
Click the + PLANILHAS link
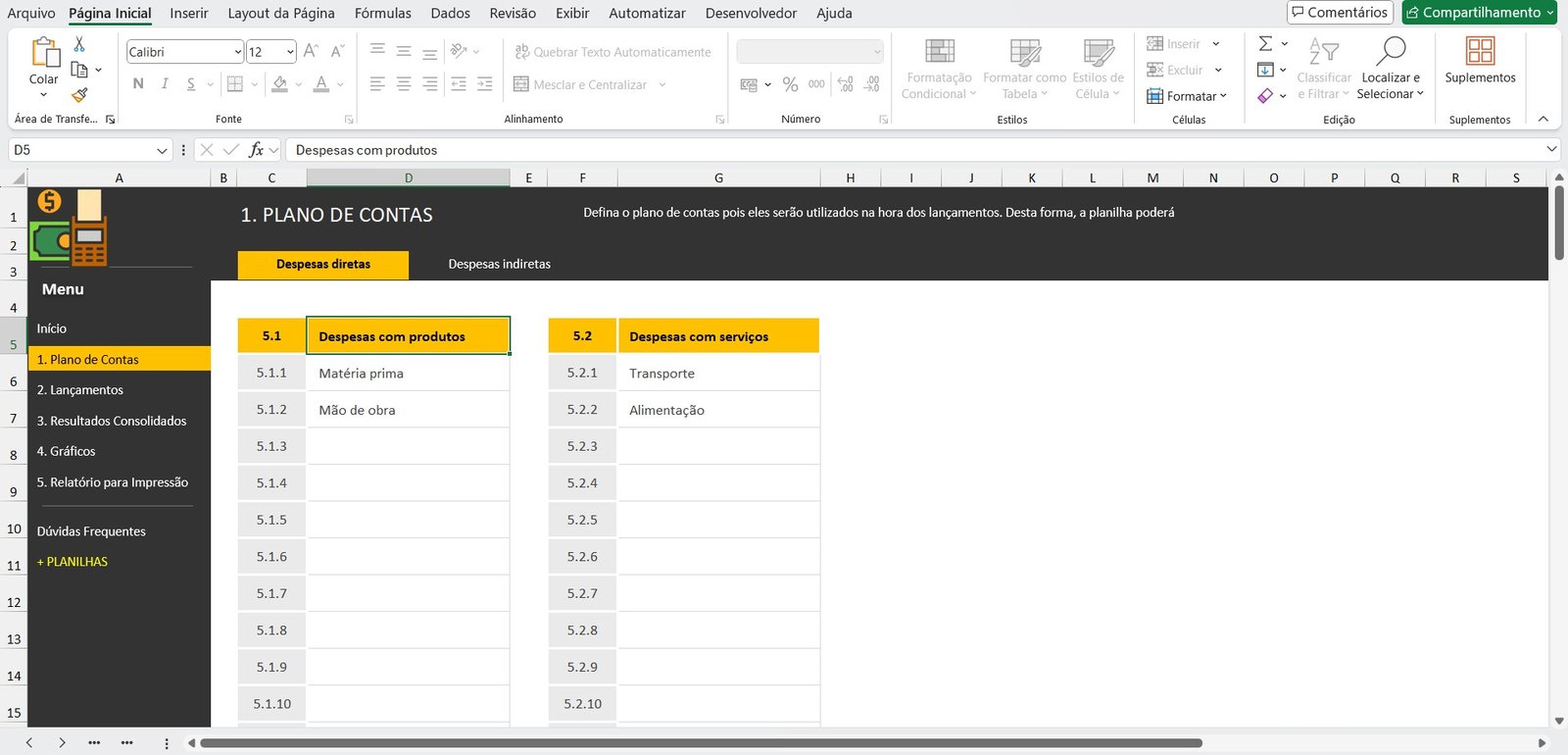pyautogui.click(x=73, y=562)
